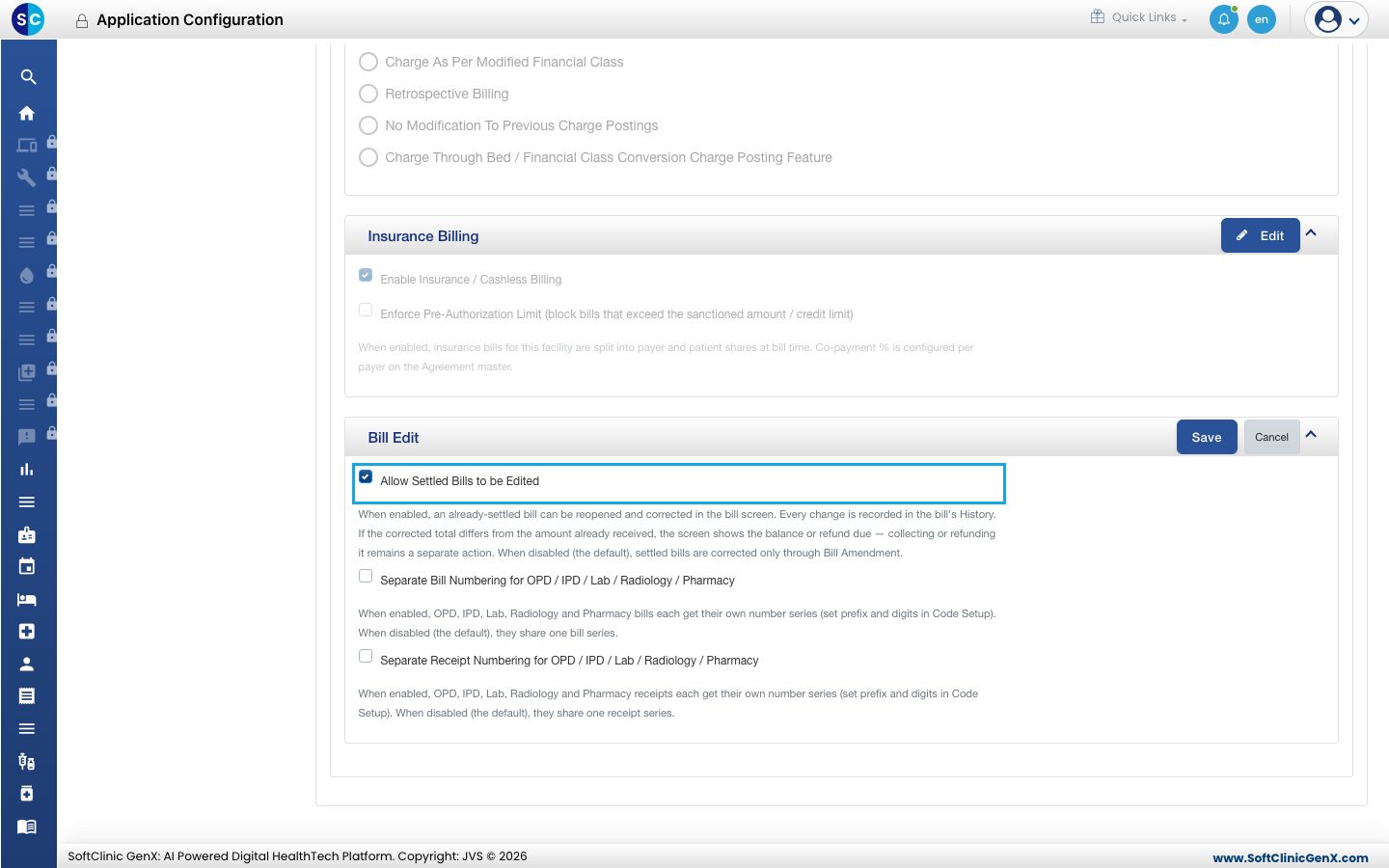Open the calendar sidebar icon
The image size is (1389, 868).
(27, 566)
